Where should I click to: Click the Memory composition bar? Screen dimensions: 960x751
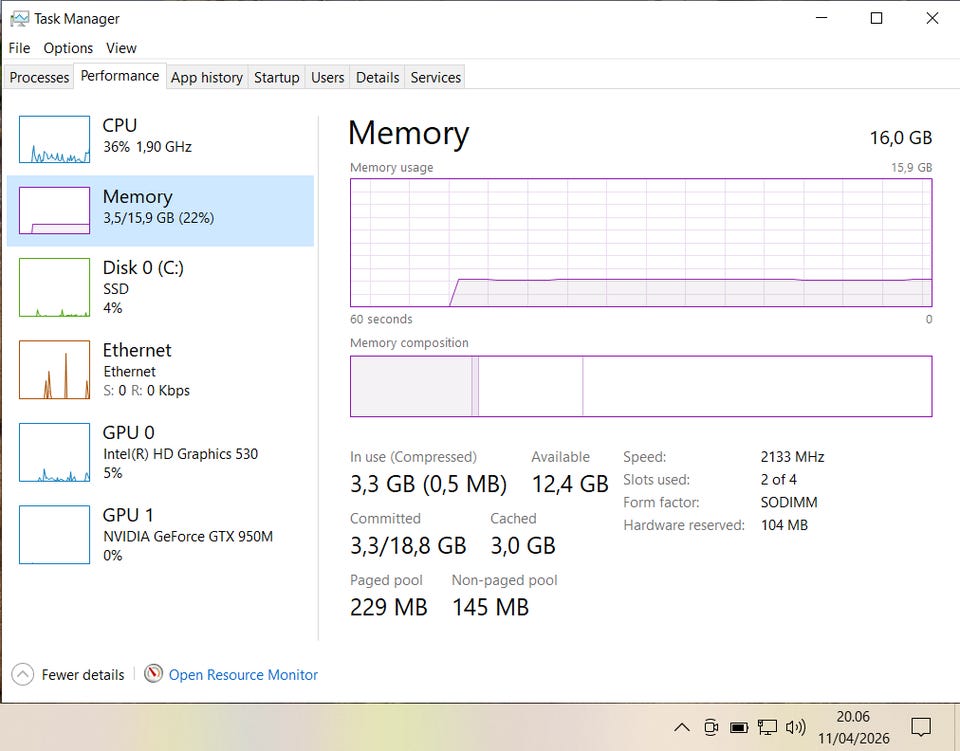(641, 386)
